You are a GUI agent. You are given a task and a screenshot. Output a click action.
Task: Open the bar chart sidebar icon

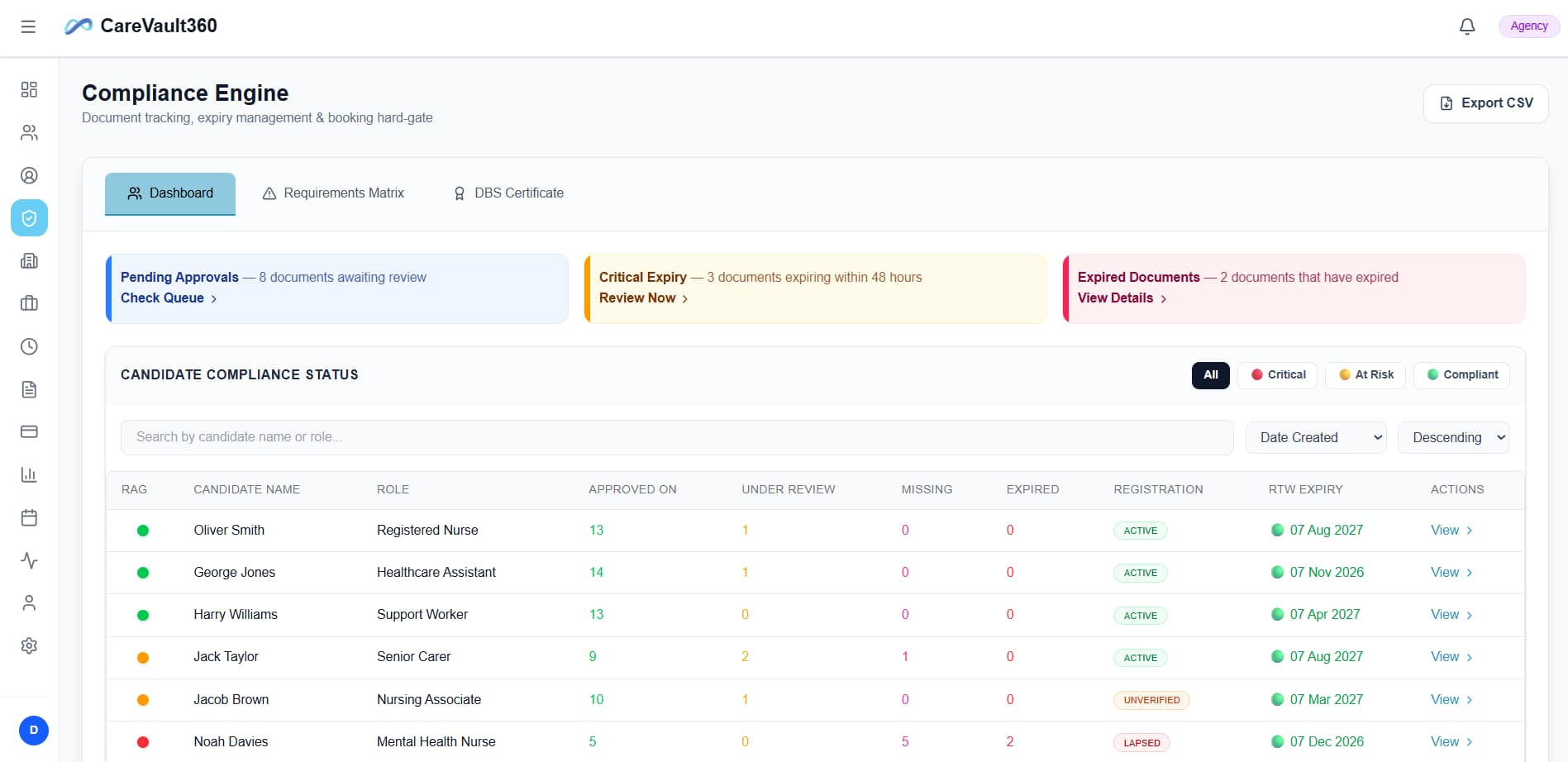[29, 474]
